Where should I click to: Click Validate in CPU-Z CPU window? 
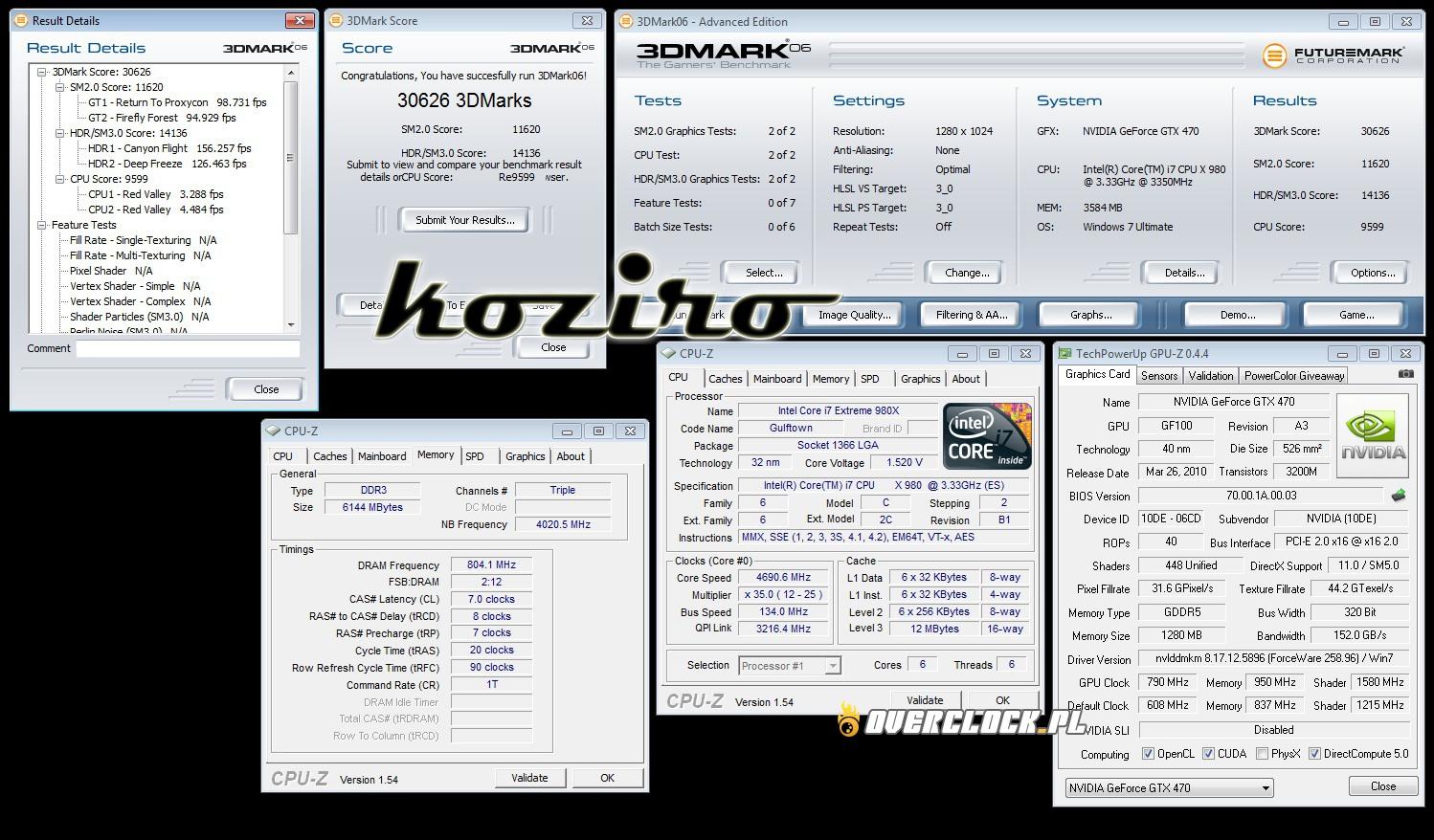tap(925, 700)
